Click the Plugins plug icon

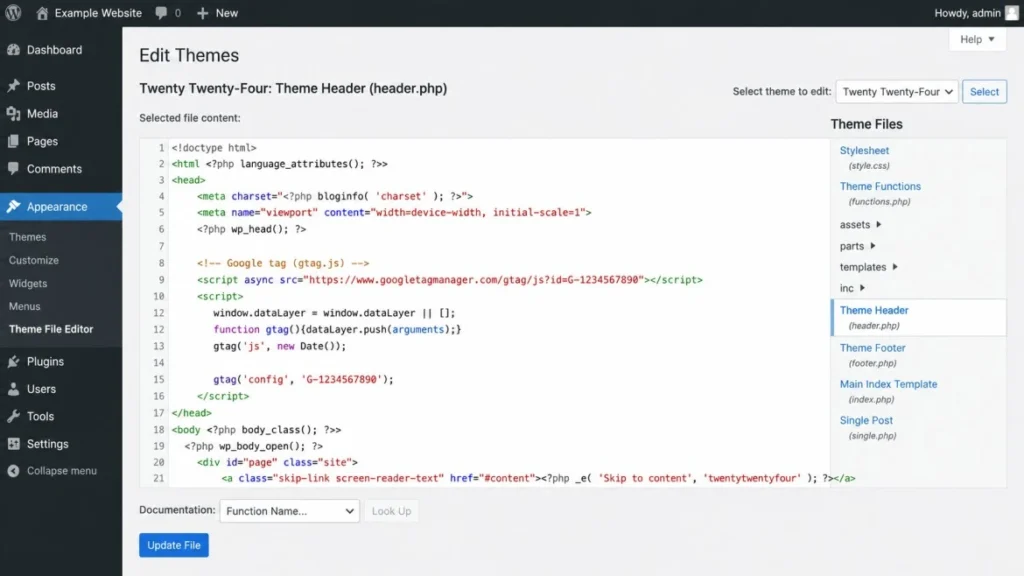coord(13,361)
